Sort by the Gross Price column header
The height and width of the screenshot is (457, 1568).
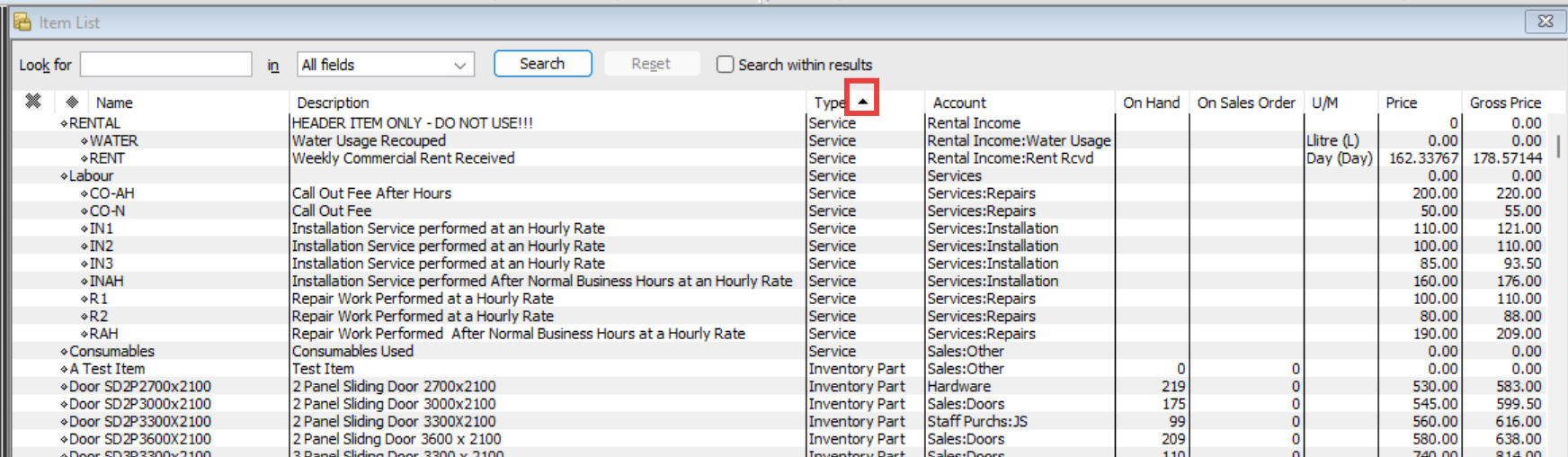pyautogui.click(x=1505, y=103)
